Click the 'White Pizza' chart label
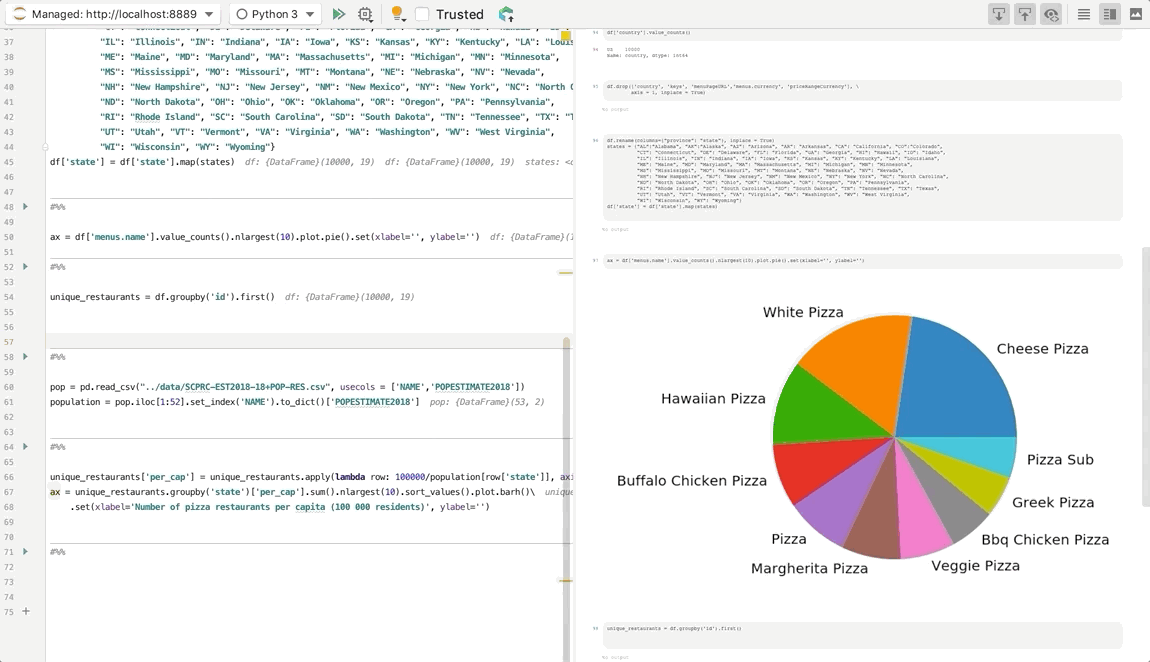1150x662 pixels. point(803,312)
